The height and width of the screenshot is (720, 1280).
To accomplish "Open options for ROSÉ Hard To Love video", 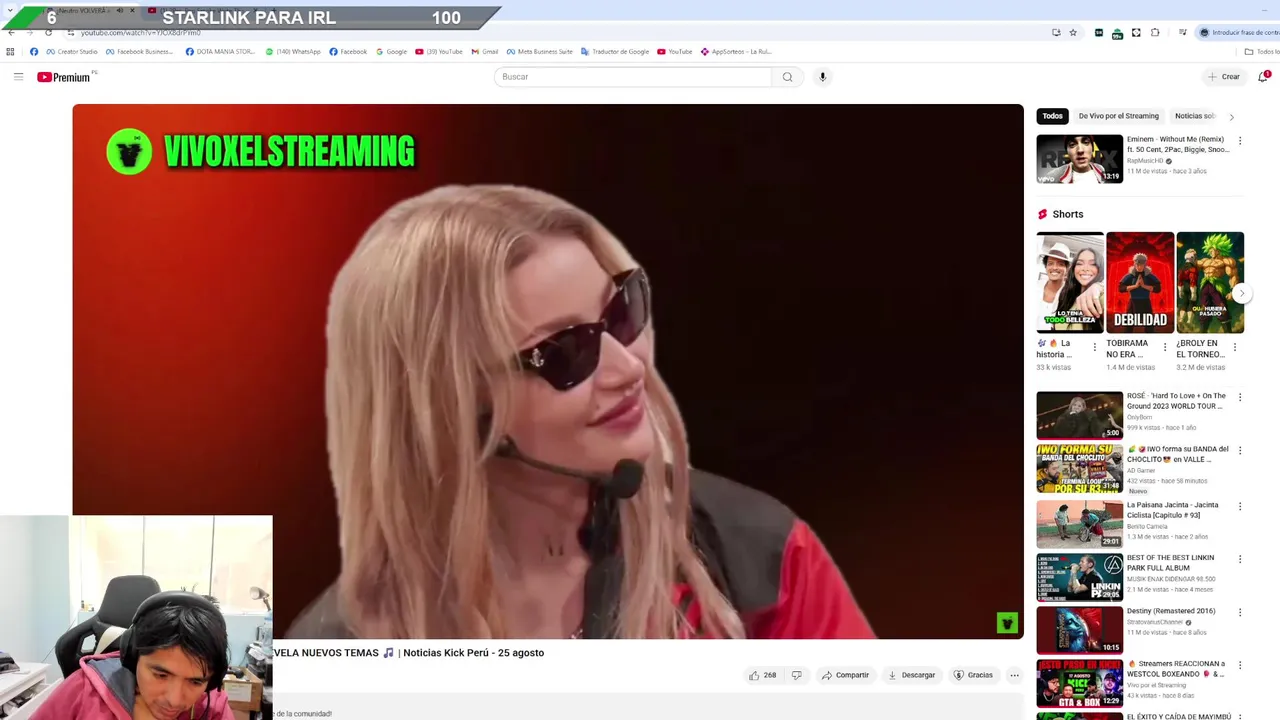I will pos(1240,397).
